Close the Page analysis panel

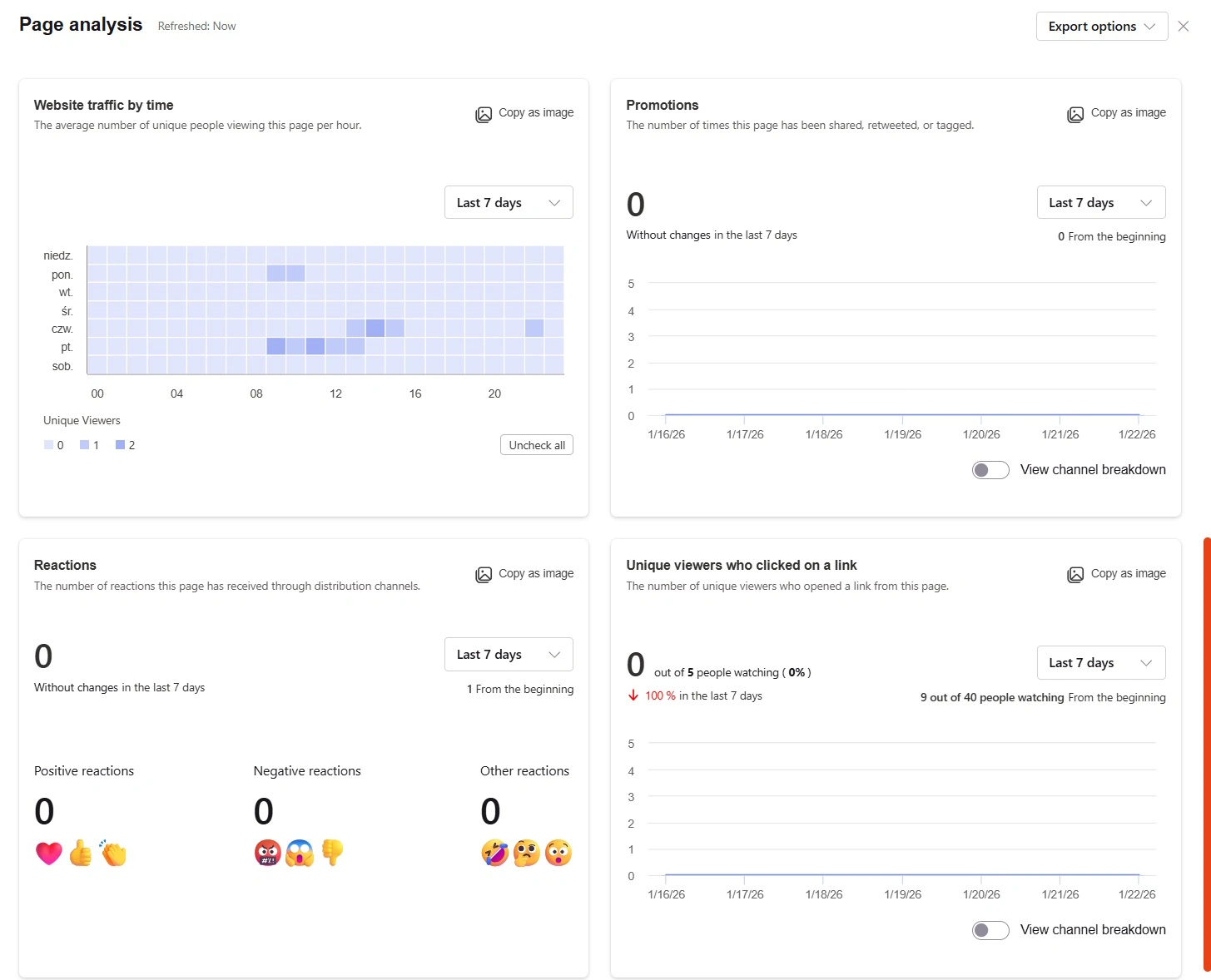(1184, 27)
